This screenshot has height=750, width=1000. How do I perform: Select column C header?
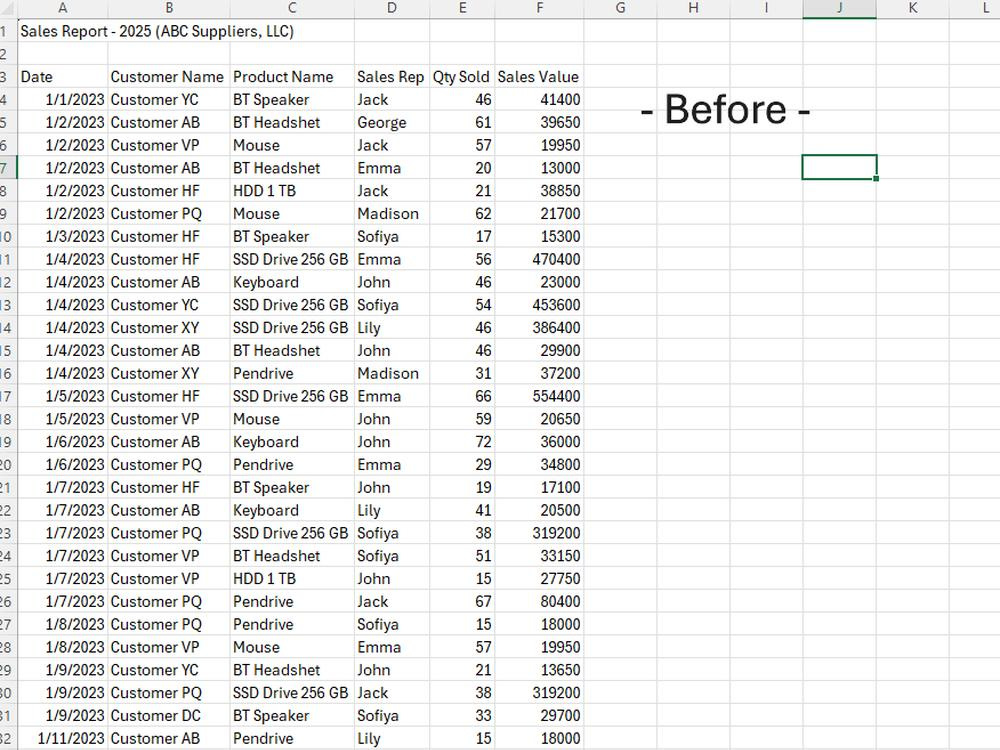292,8
